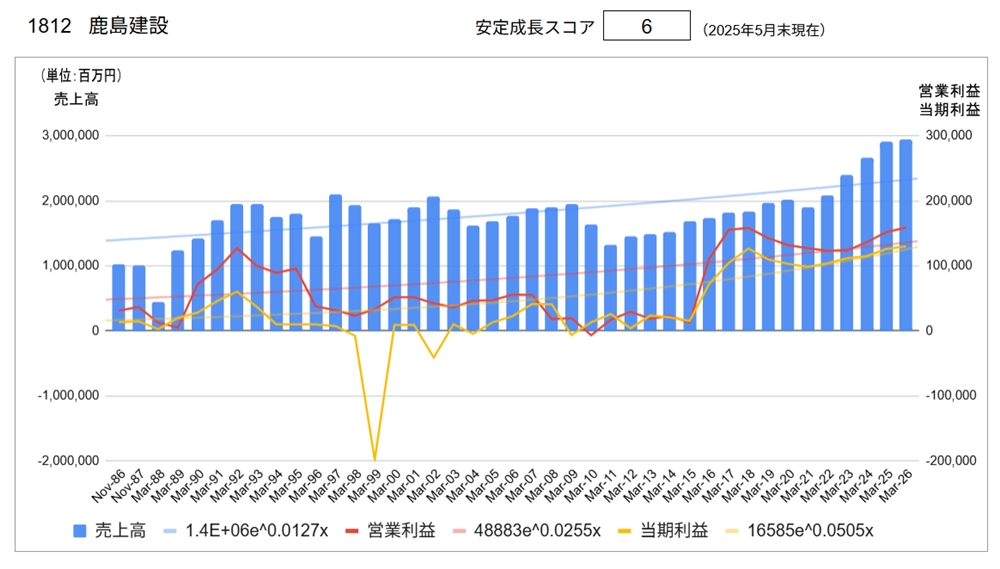This screenshot has height=569, width=1000.
Task: Click the 300,000 right axis label
Action: 949,135
